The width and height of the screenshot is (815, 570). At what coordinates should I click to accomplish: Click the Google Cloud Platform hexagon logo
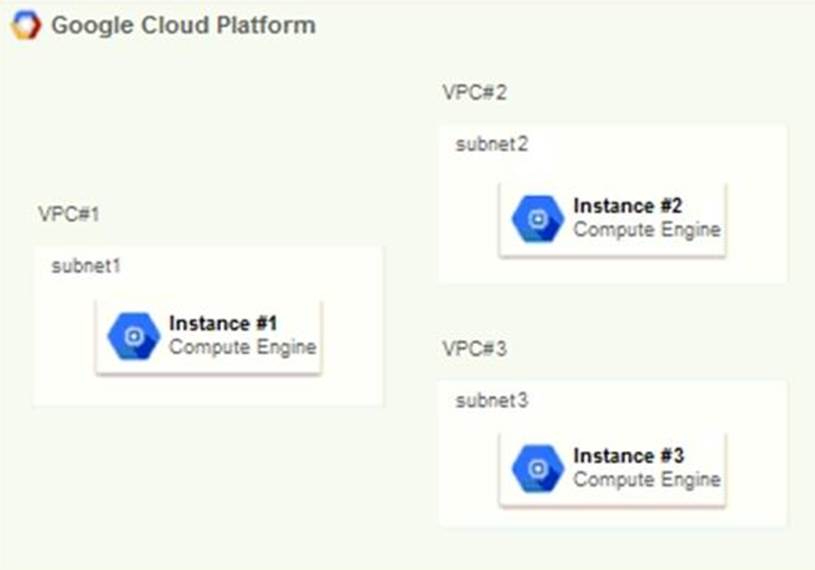pyautogui.click(x=26, y=25)
